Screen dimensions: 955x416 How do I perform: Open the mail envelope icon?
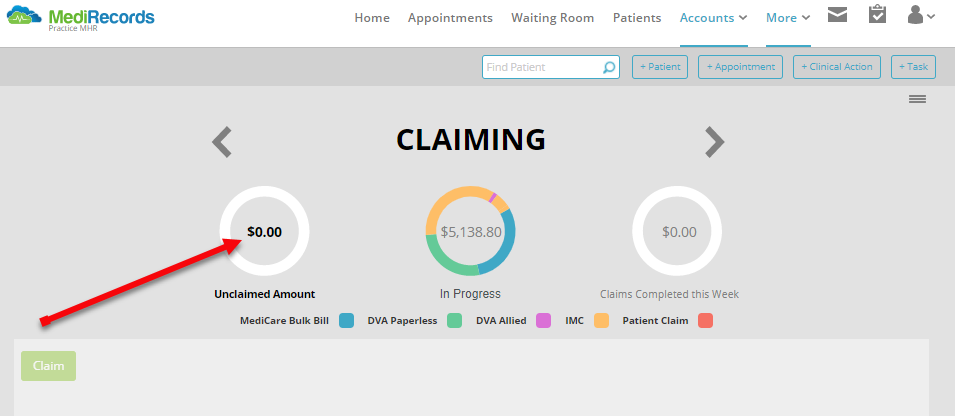click(838, 15)
